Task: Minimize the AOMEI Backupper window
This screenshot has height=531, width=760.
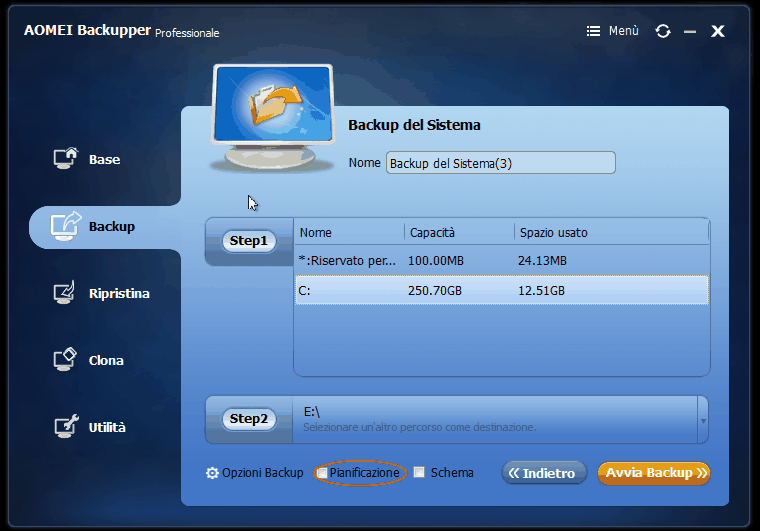Action: (690, 31)
